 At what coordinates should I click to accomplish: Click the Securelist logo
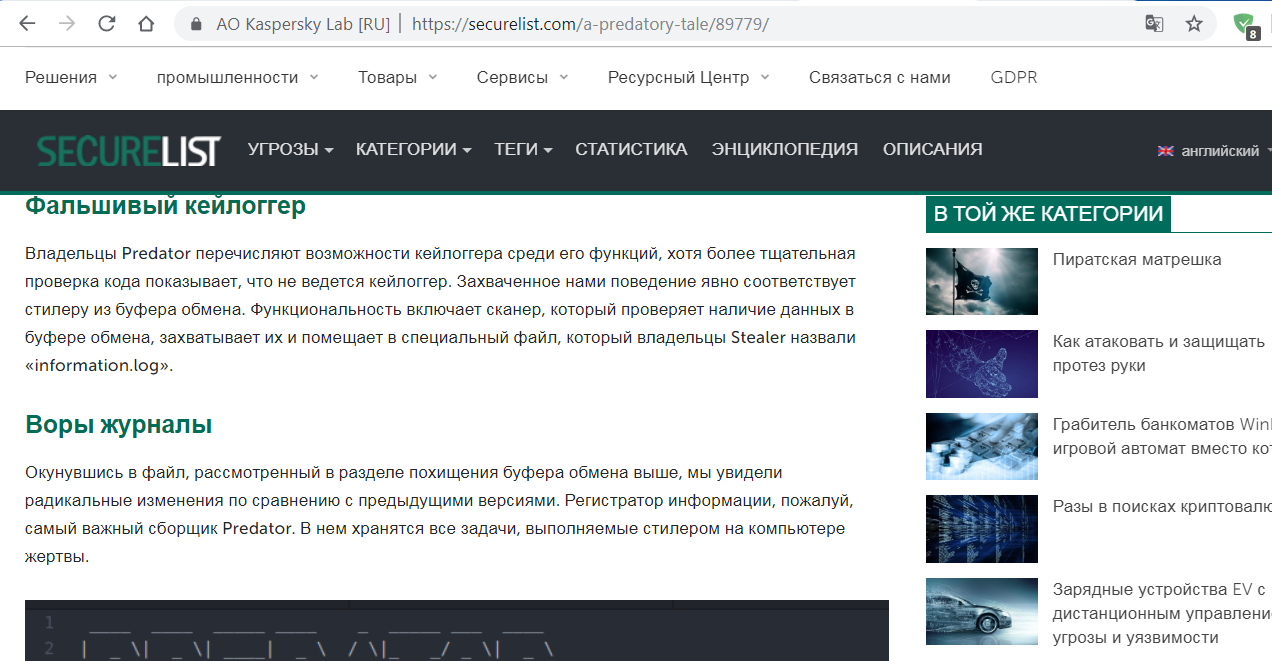[129, 150]
